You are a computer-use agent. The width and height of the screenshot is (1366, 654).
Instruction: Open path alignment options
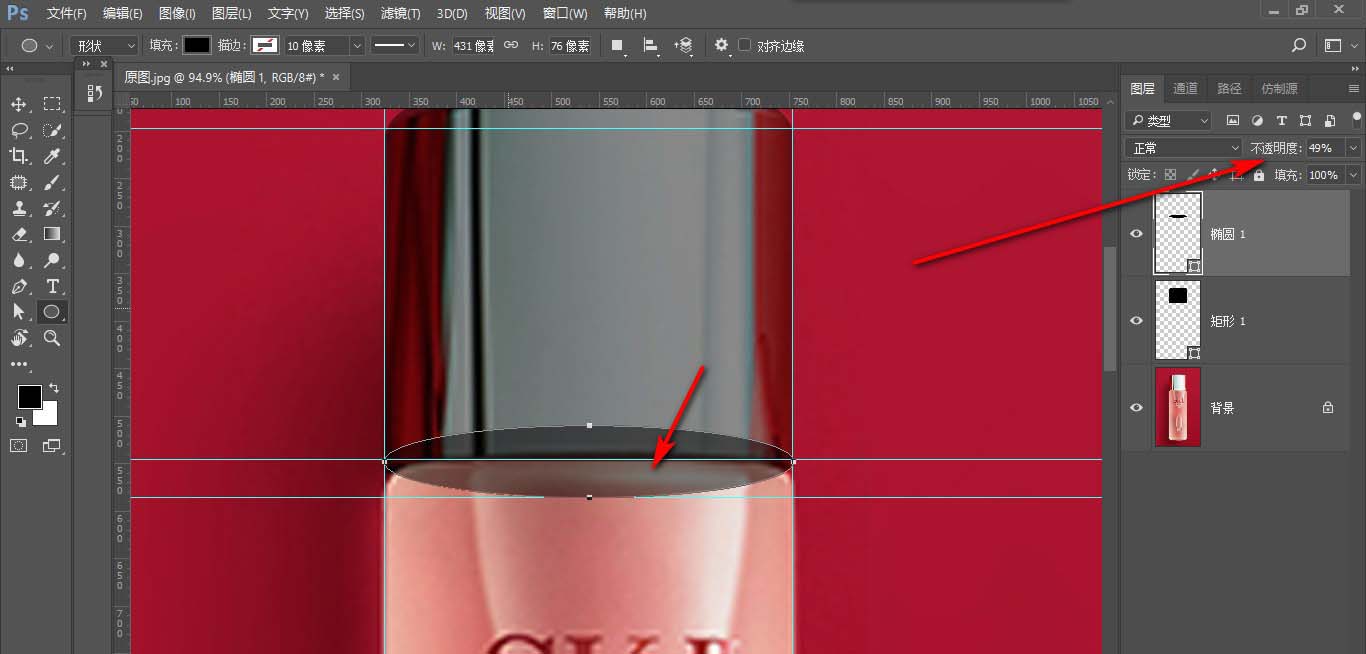point(651,45)
